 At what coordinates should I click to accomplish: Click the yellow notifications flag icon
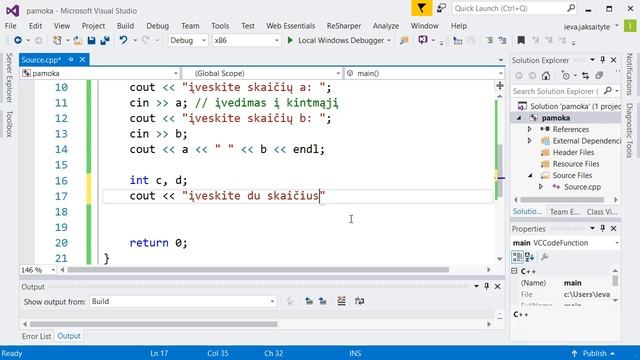tap(421, 9)
